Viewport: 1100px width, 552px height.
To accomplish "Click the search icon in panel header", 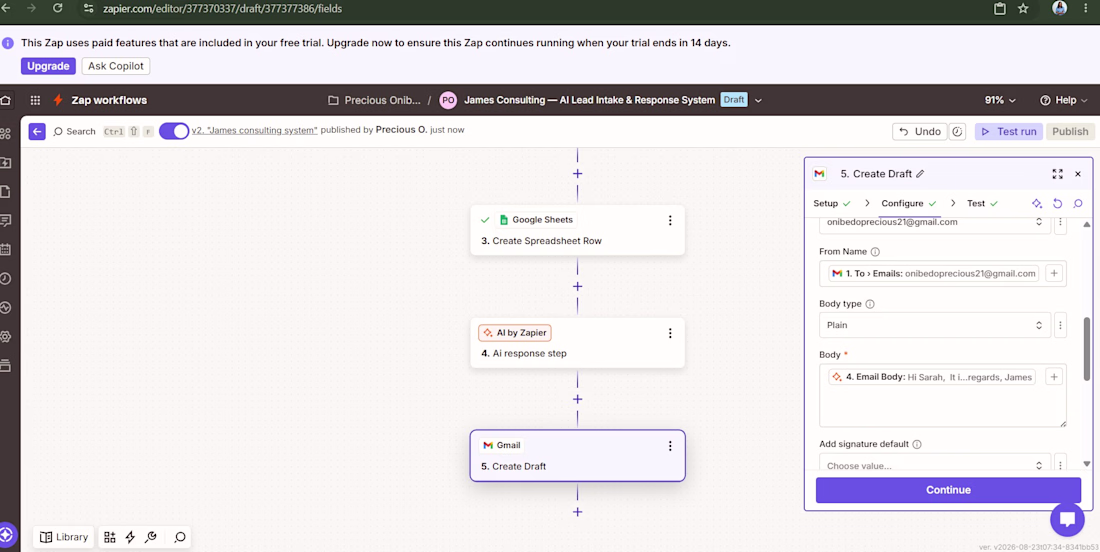I will 1078,203.
